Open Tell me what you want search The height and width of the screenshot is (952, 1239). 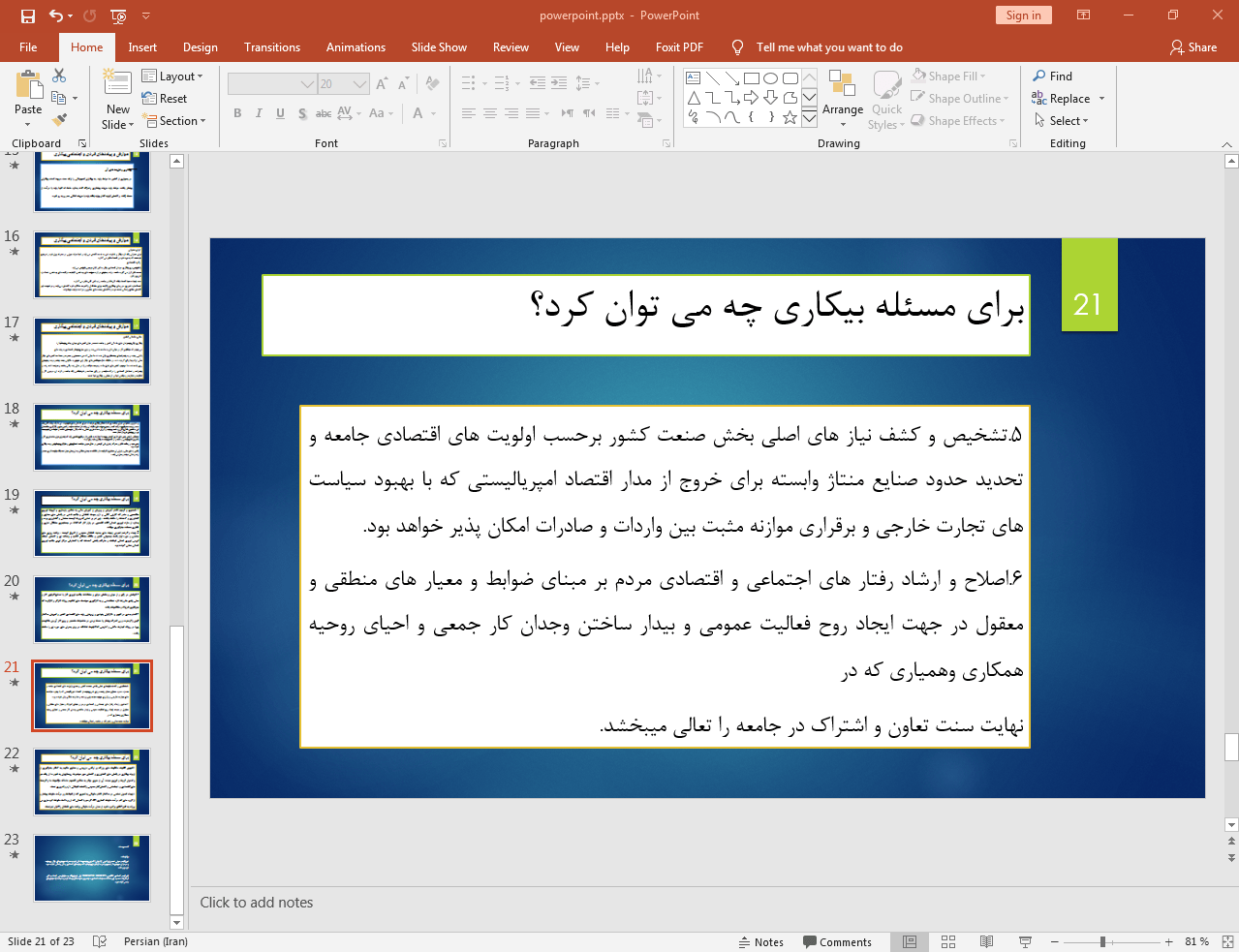point(829,47)
